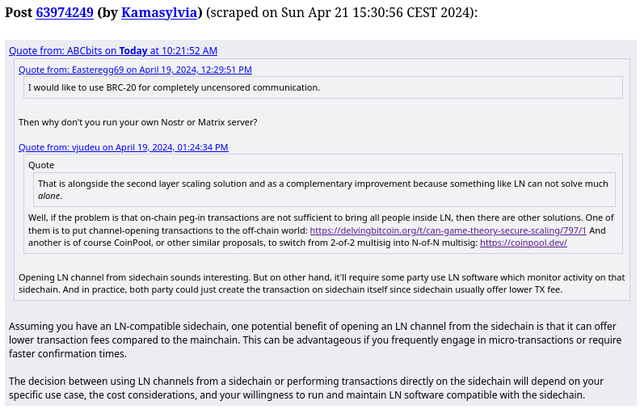This screenshot has width=640, height=410.
Task: Follow the 'Quote from: ABCbits' link
Action: 113,51
